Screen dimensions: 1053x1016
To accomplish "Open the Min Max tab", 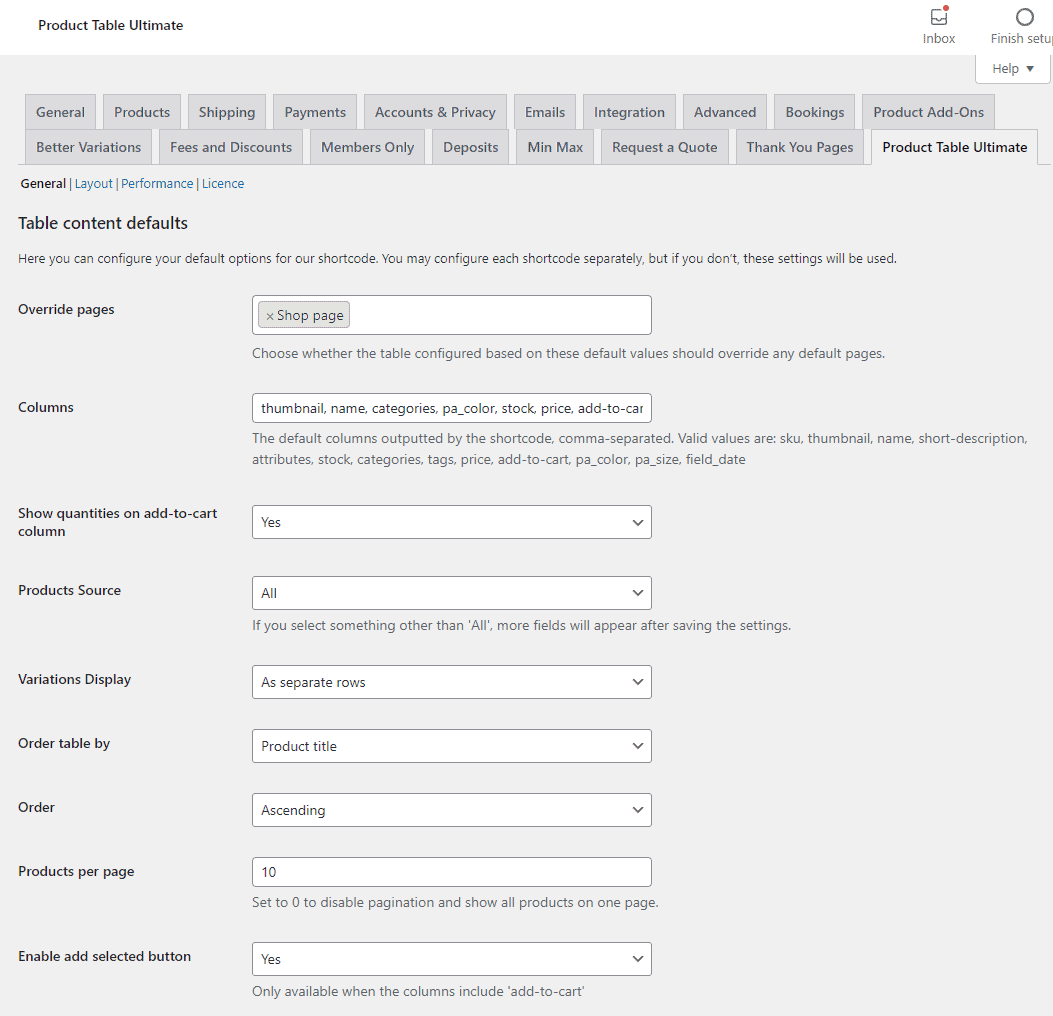I will [555, 147].
